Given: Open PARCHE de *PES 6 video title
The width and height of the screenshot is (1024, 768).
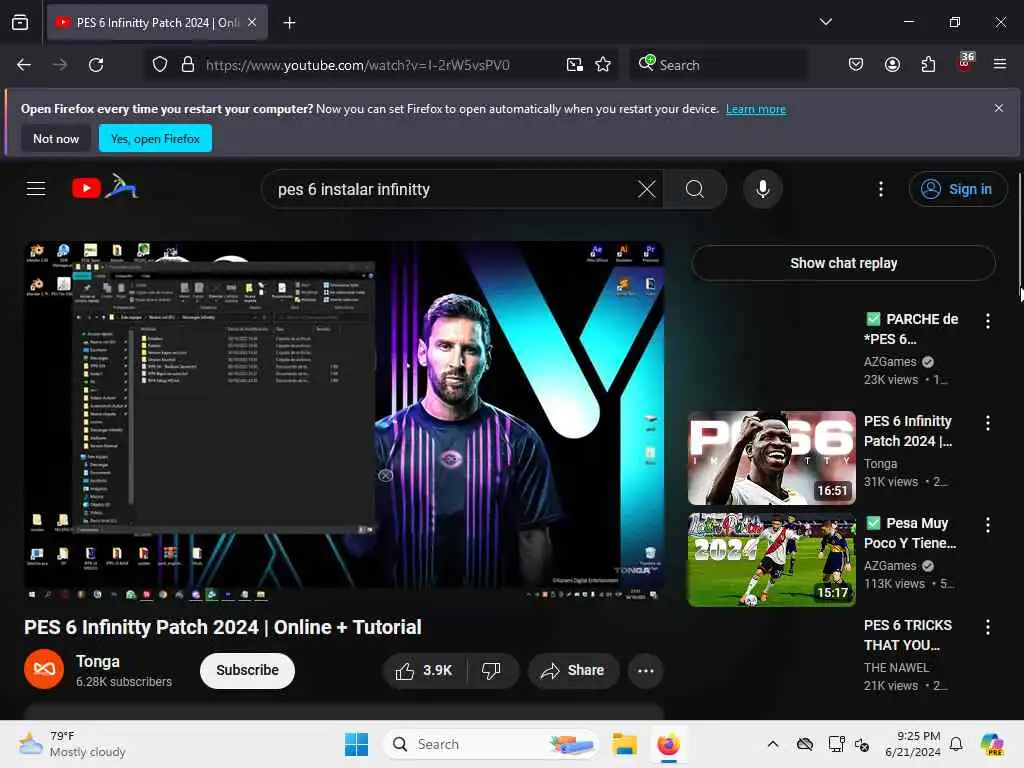Looking at the screenshot, I should (x=912, y=329).
